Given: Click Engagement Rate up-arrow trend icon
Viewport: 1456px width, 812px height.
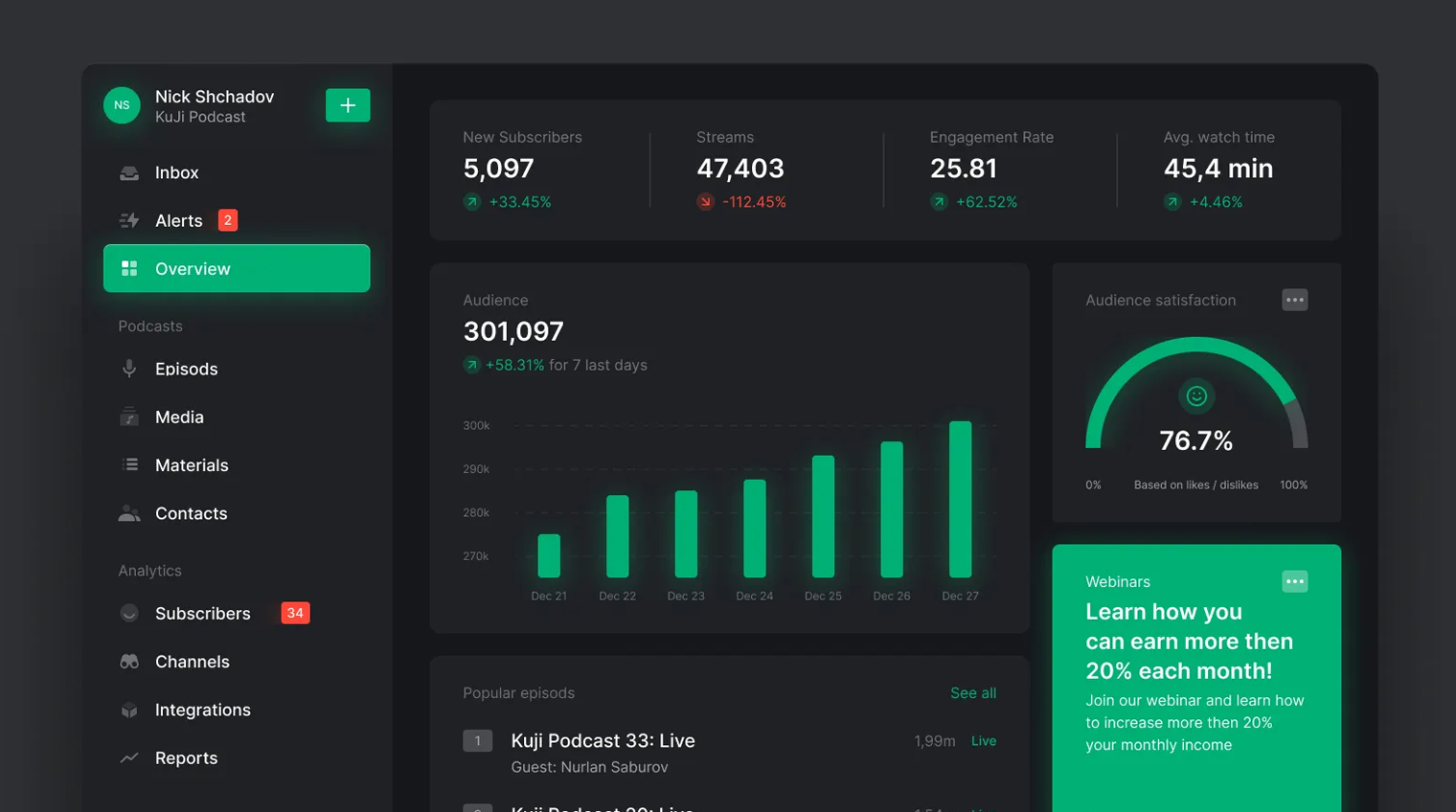Looking at the screenshot, I should (939, 202).
